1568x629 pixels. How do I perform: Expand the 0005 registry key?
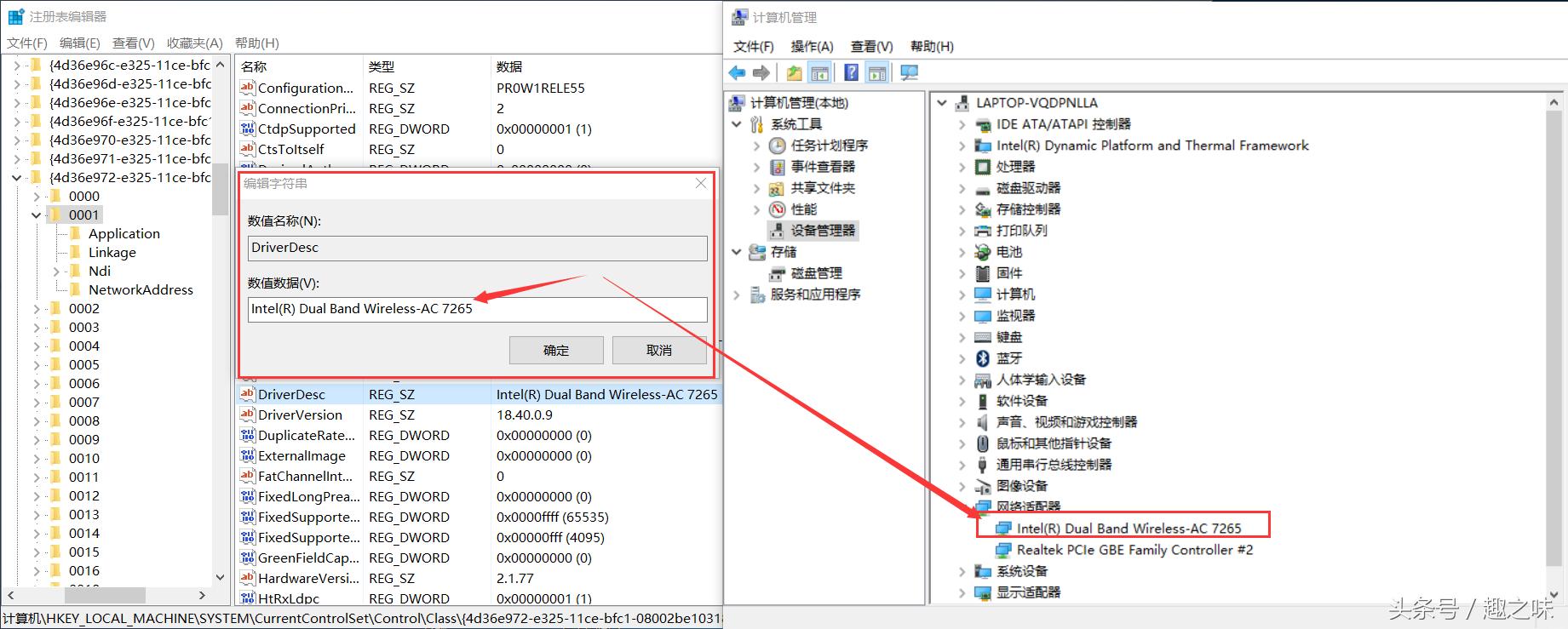(x=37, y=365)
